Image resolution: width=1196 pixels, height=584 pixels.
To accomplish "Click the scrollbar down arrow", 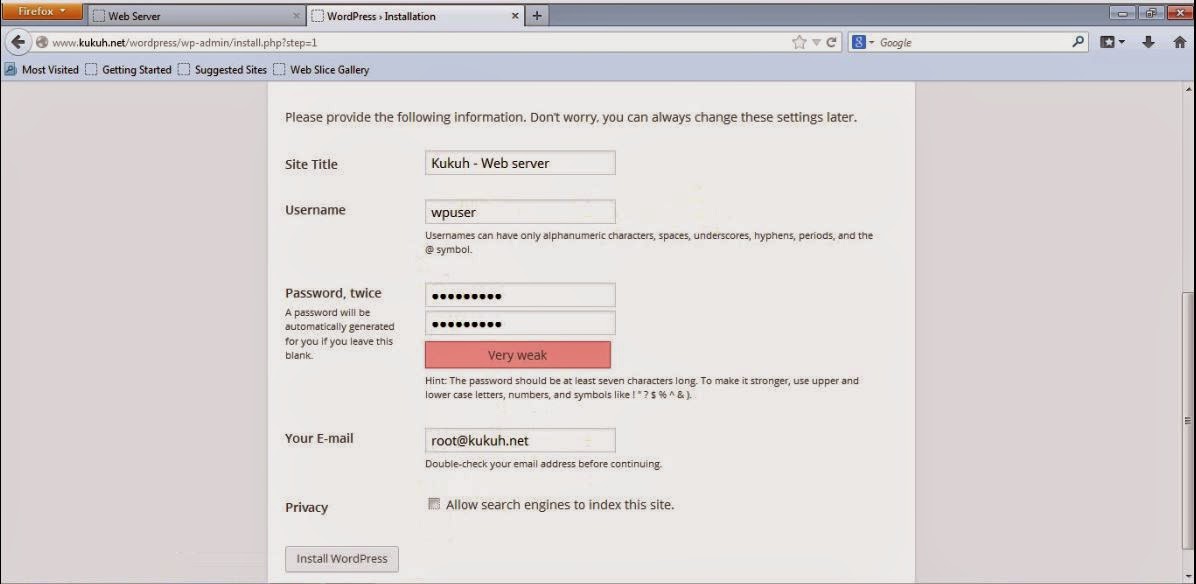I will (x=1188, y=577).
